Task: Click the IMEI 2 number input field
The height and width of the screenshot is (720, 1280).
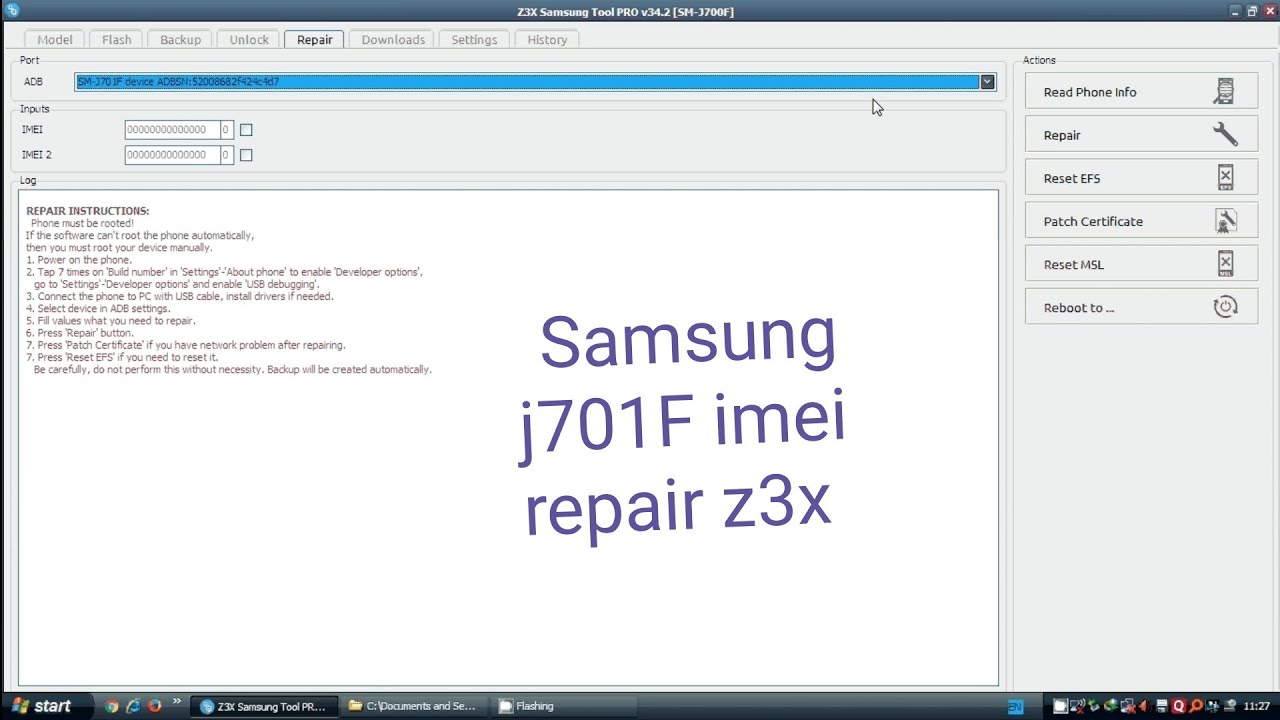Action: pyautogui.click(x=172, y=155)
